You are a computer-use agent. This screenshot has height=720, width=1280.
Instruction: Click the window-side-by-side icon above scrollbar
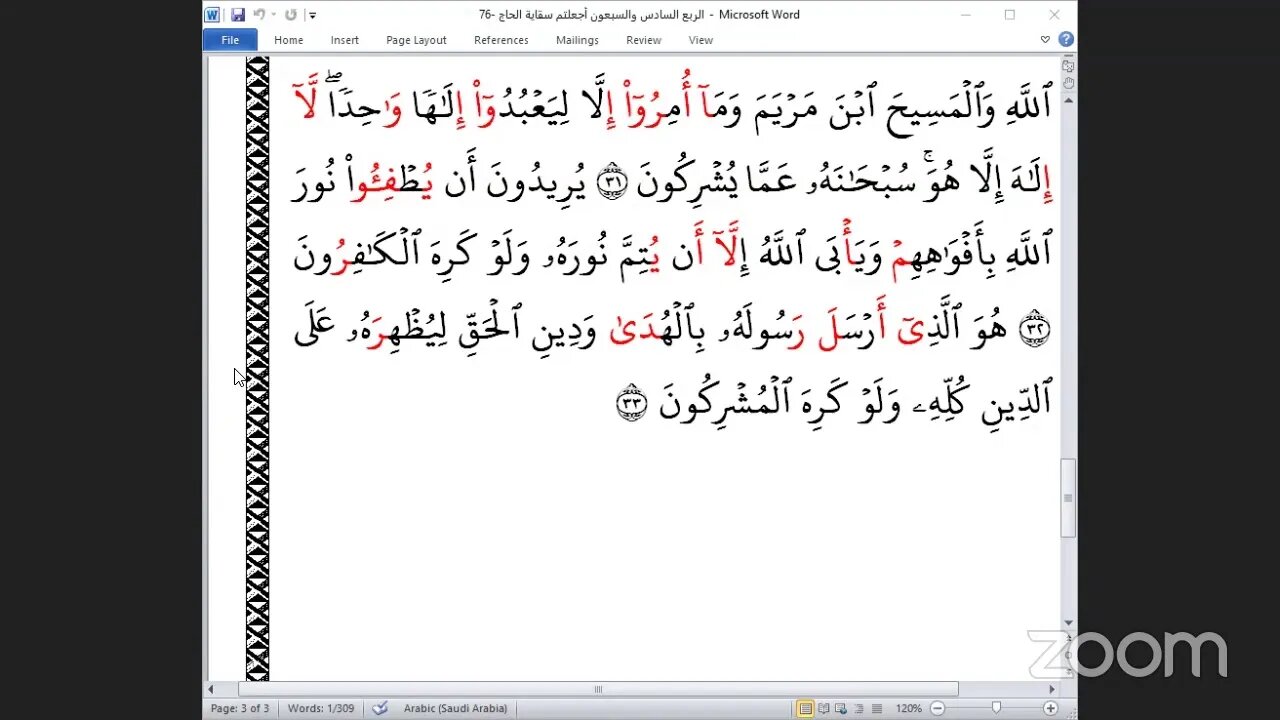[1068, 66]
